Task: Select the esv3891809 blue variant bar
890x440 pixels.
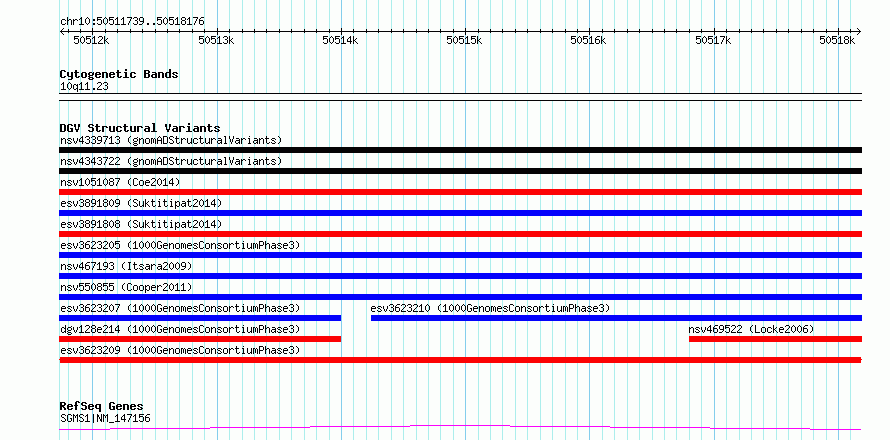Action: click(460, 213)
